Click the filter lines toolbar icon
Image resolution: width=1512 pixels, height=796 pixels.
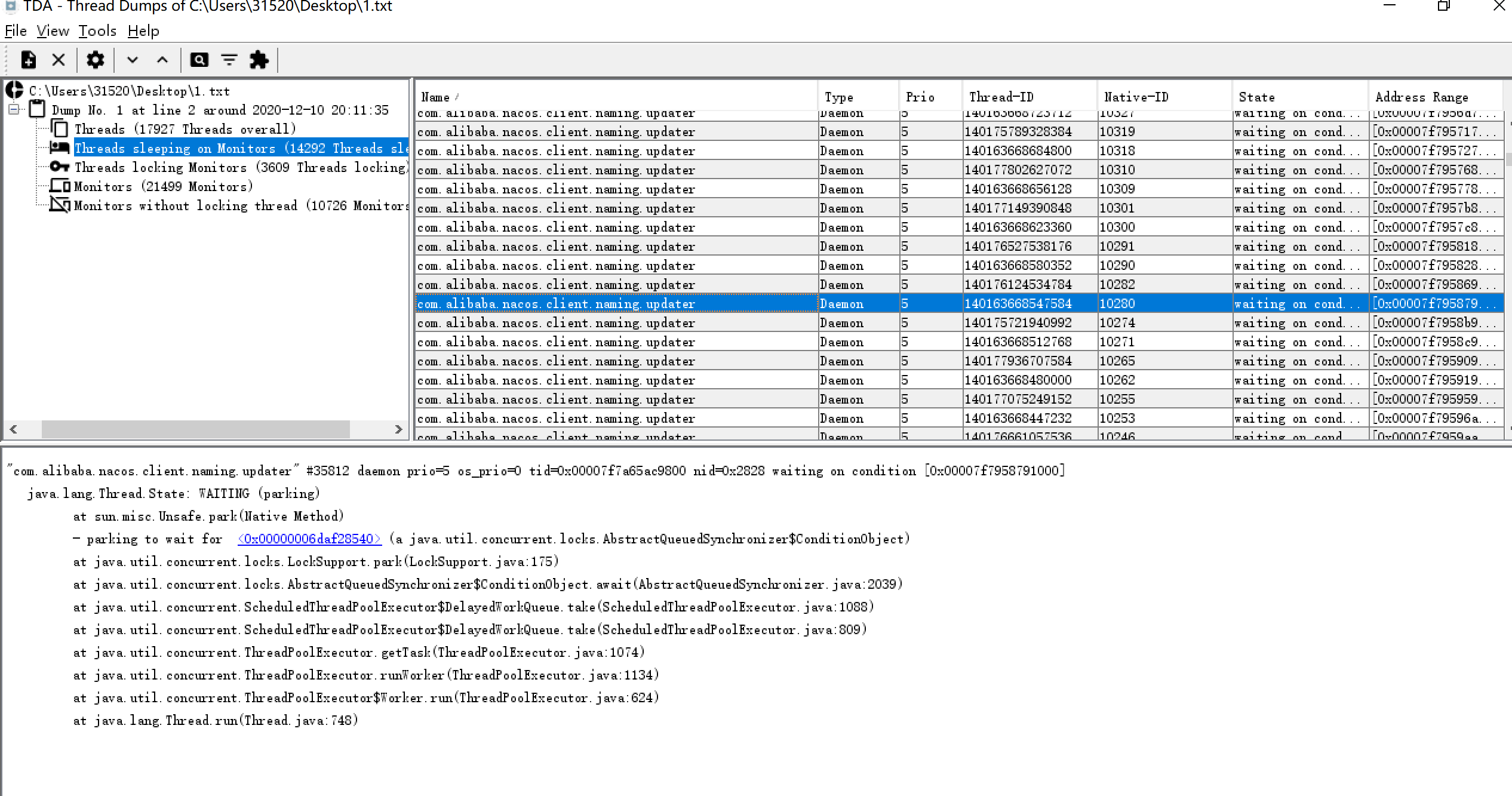229,60
